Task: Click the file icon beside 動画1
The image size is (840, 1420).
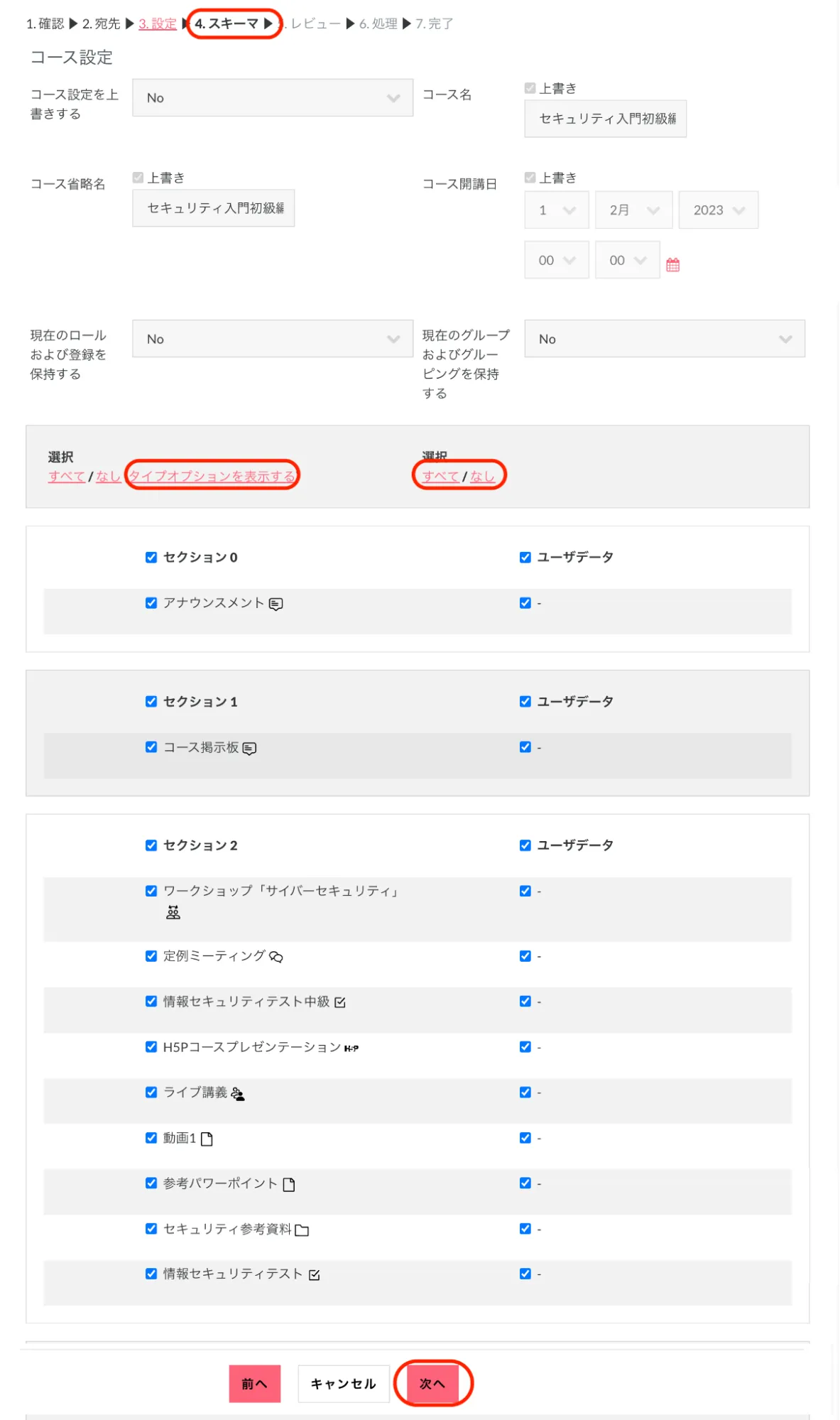Action: (x=207, y=1139)
